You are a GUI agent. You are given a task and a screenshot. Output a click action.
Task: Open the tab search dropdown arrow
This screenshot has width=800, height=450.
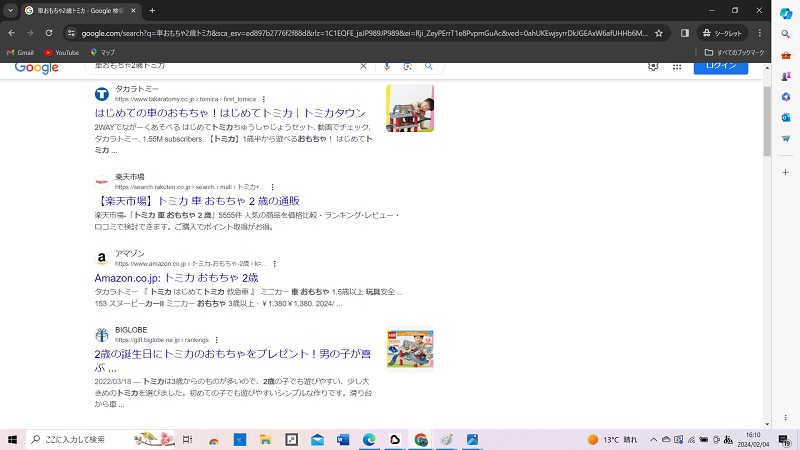coord(10,11)
